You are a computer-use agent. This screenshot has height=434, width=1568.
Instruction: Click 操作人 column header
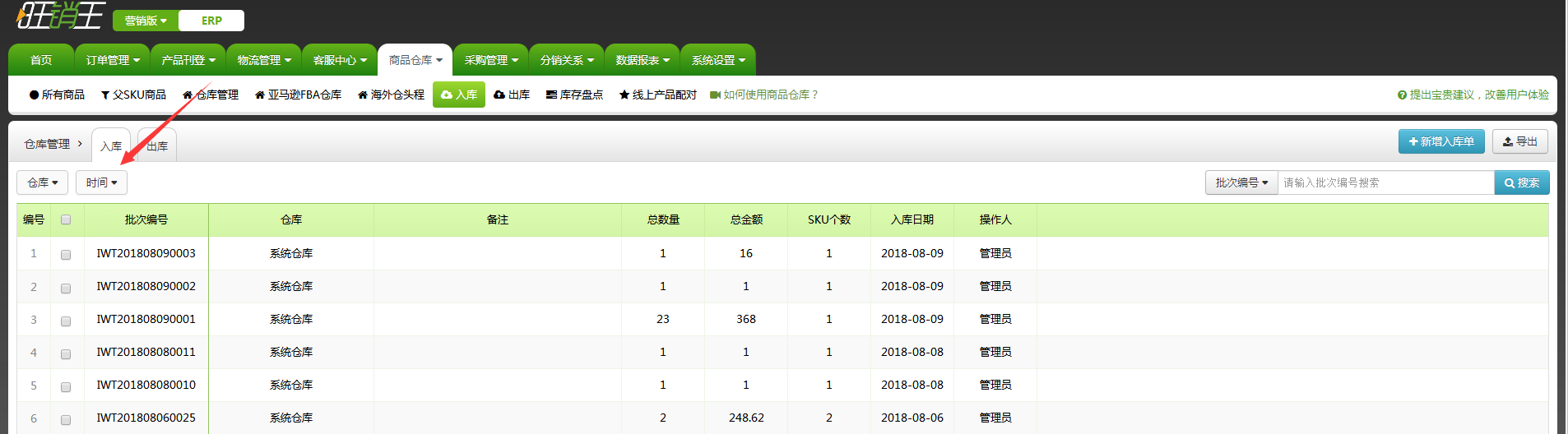pyautogui.click(x=995, y=219)
